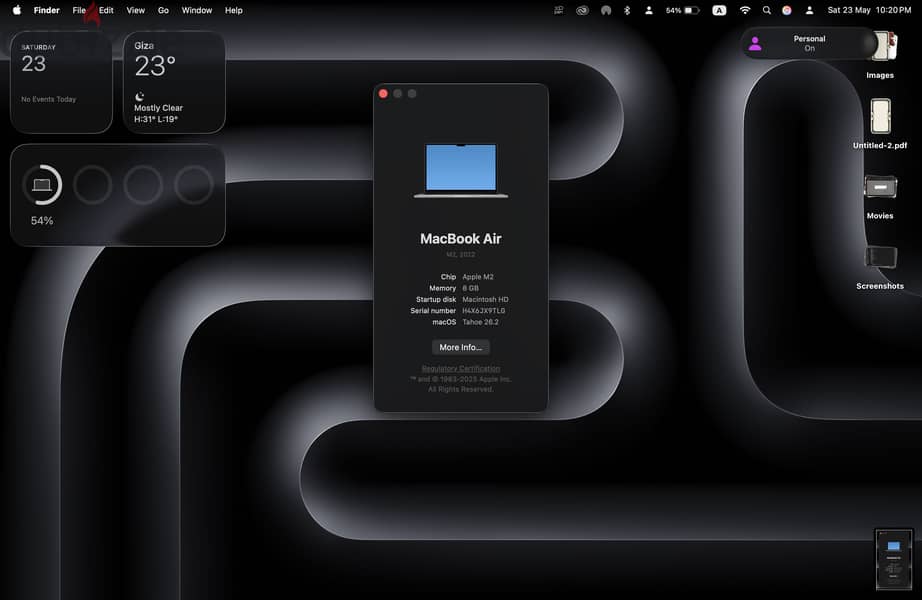Click the Bluetooth menu bar icon
The height and width of the screenshot is (600, 922).
pyautogui.click(x=627, y=10)
